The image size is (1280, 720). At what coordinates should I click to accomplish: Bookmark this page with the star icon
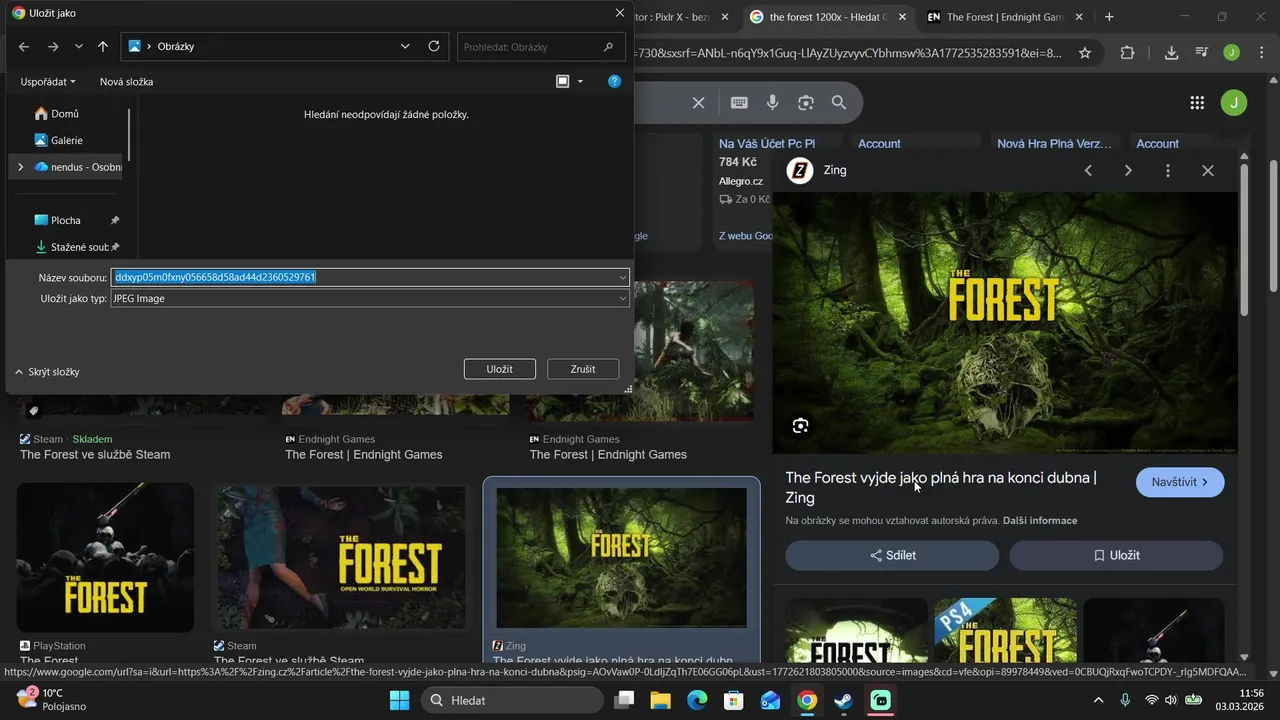(1085, 53)
